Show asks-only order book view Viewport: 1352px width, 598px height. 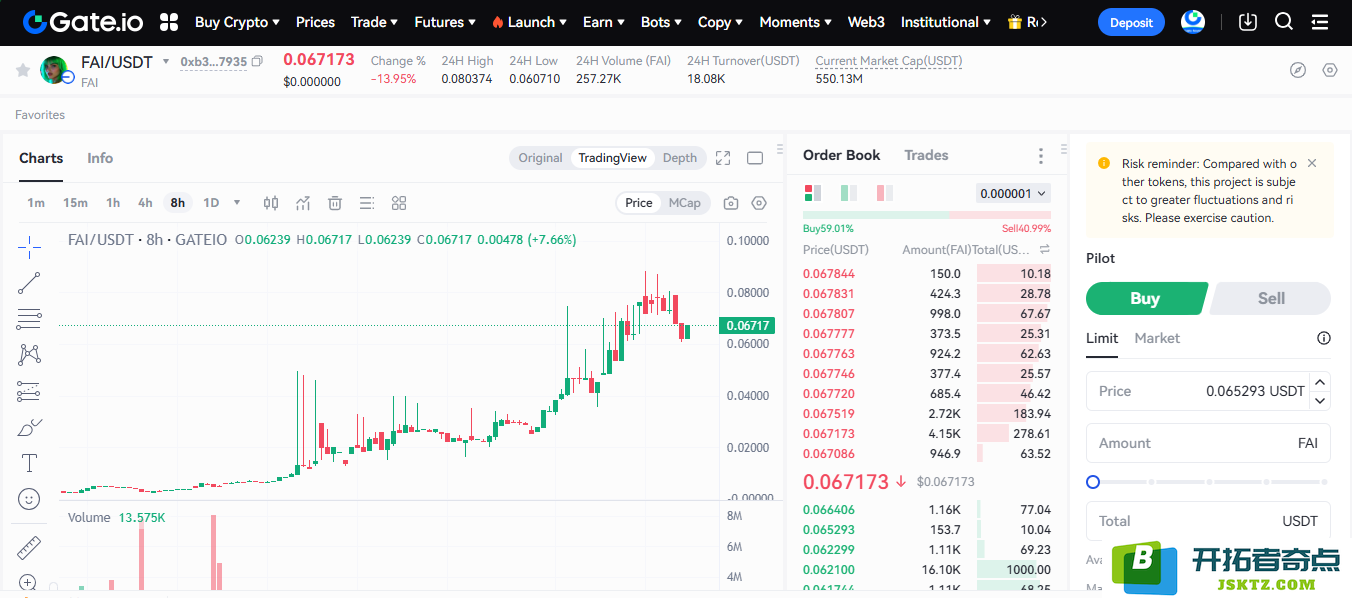click(x=885, y=193)
